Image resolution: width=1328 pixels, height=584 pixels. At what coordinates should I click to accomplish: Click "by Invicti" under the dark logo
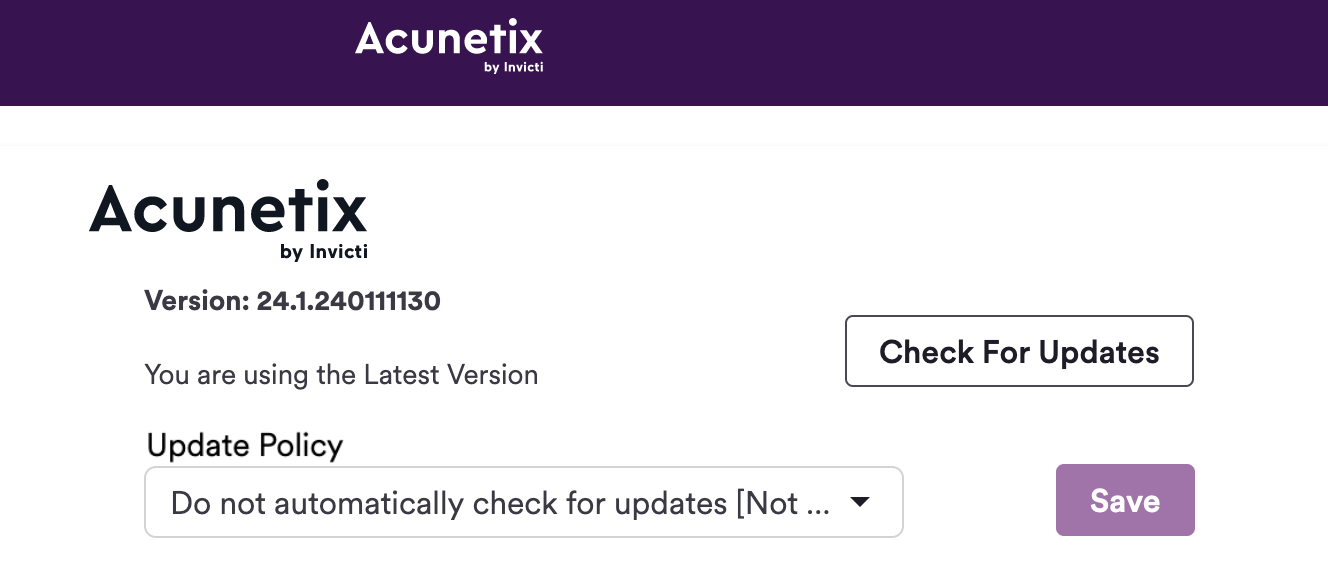click(324, 252)
